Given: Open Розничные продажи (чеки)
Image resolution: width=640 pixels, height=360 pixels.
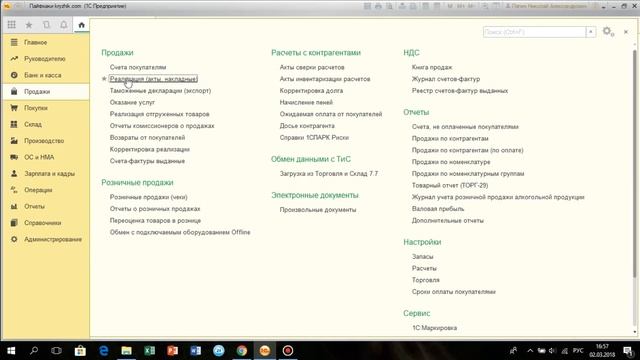Looking at the screenshot, I should [149, 197].
